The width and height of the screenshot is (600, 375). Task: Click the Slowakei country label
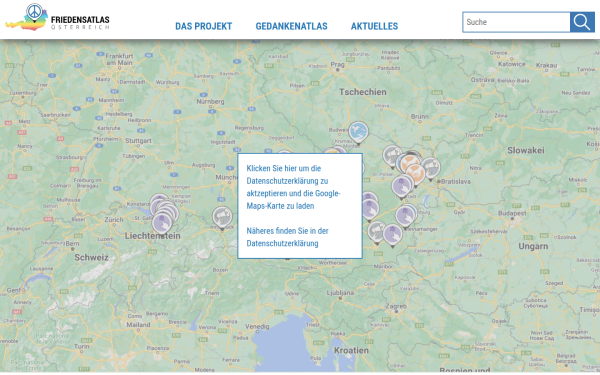point(526,150)
